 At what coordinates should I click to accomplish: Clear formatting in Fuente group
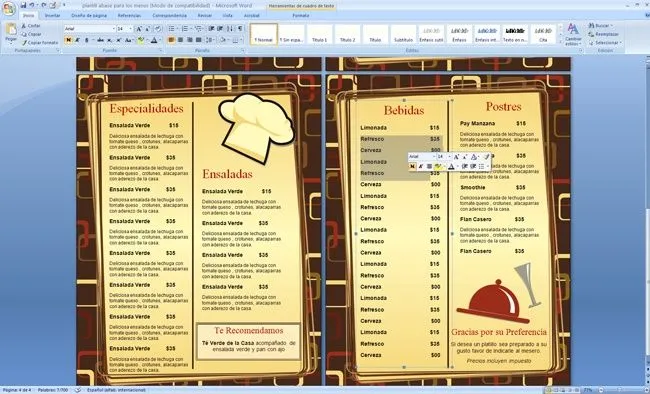point(158,29)
